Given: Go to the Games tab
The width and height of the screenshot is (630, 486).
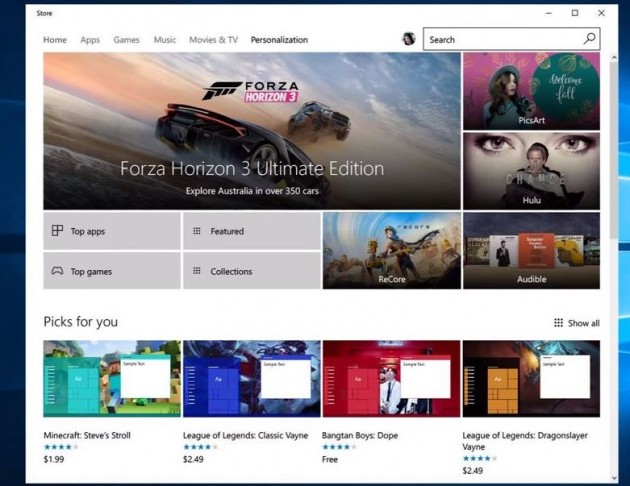Looking at the screenshot, I should pyautogui.click(x=126, y=40).
